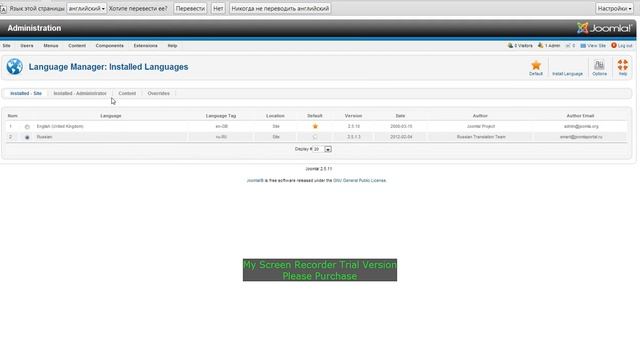Open the Content menu

coord(77,46)
